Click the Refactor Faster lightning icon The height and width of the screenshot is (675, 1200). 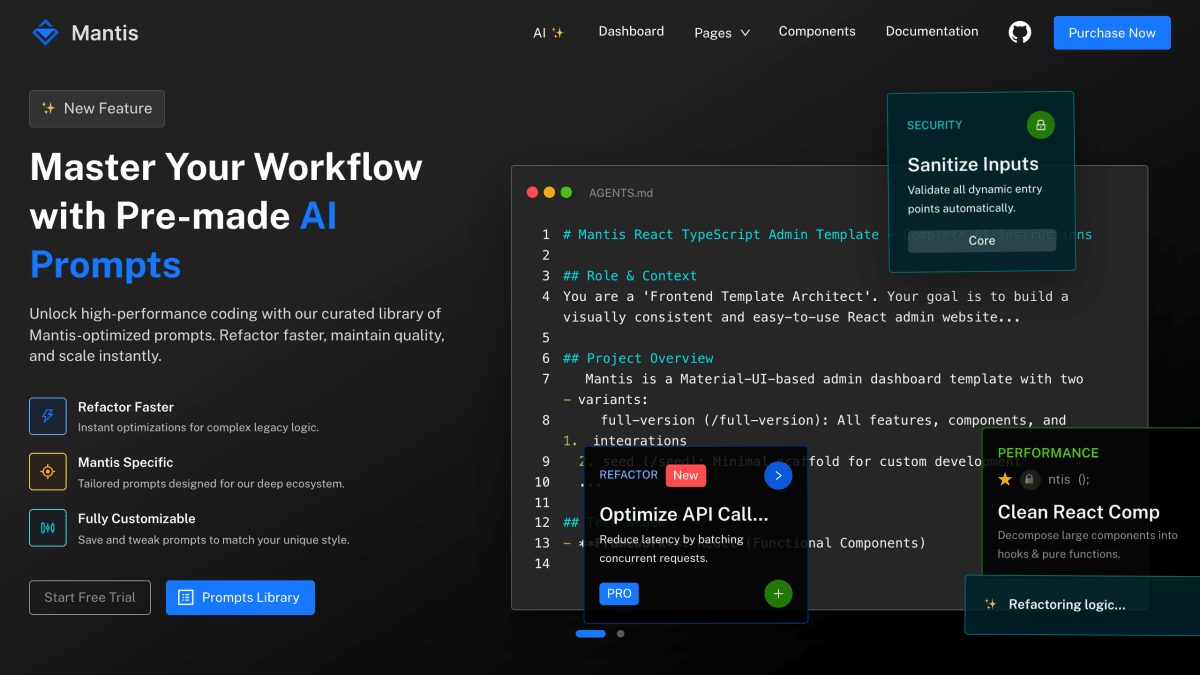point(48,416)
